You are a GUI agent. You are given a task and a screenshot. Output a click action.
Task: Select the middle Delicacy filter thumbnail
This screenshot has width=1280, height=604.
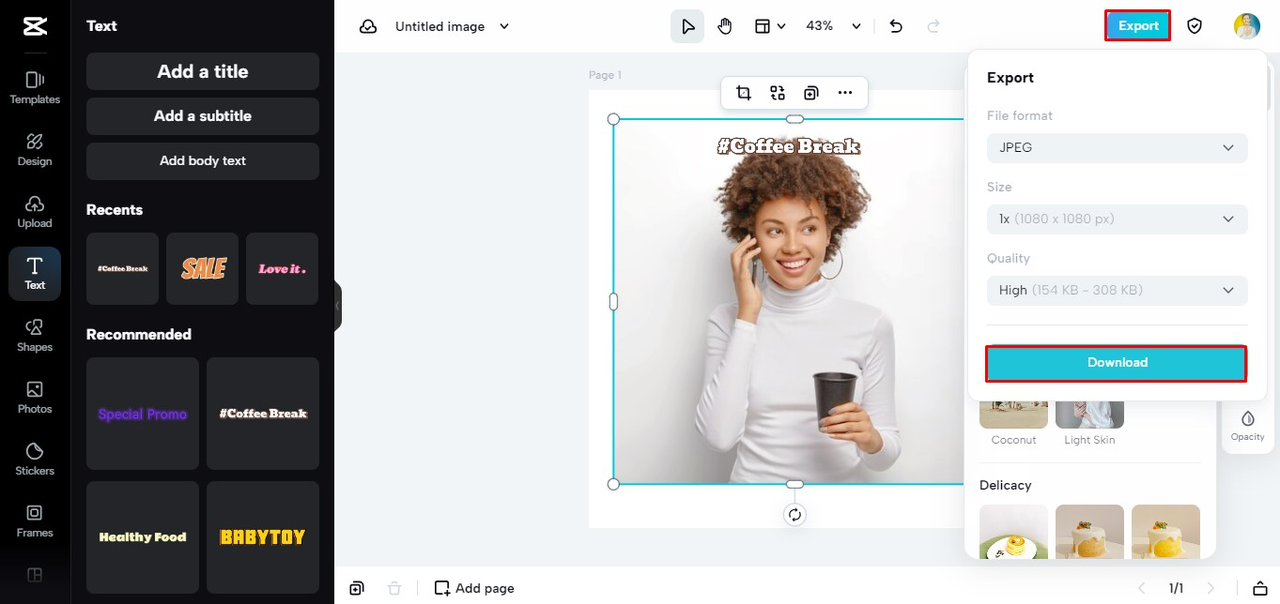pos(1090,532)
